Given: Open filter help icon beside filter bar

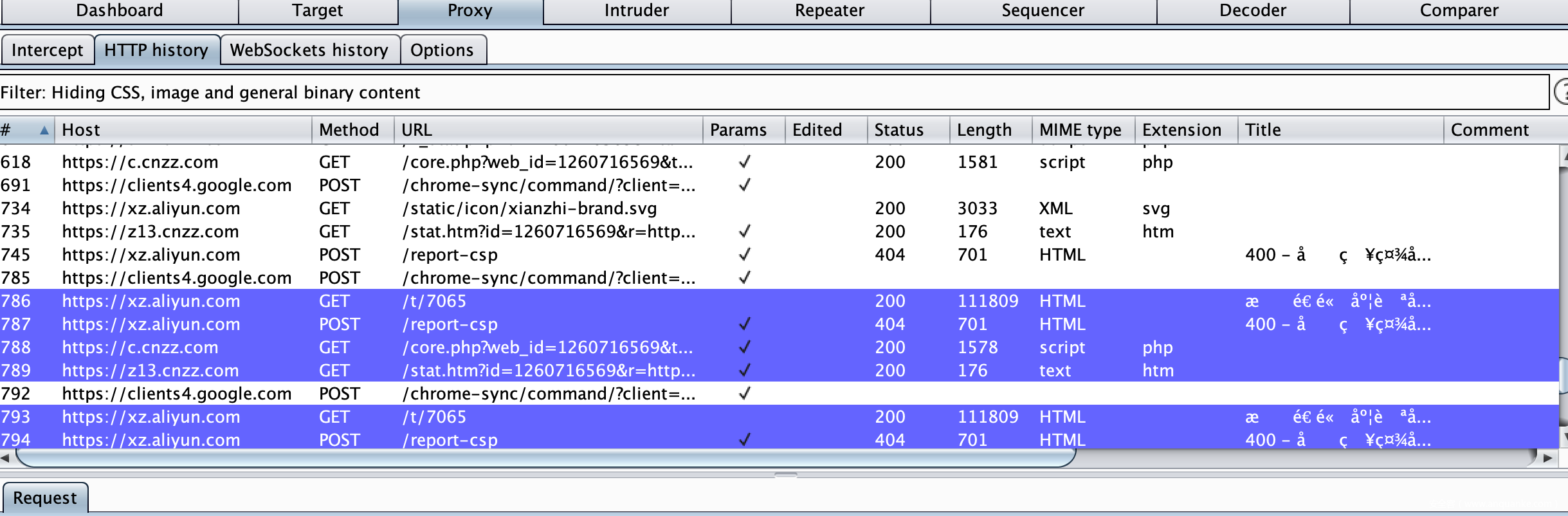Looking at the screenshot, I should click(x=1561, y=92).
